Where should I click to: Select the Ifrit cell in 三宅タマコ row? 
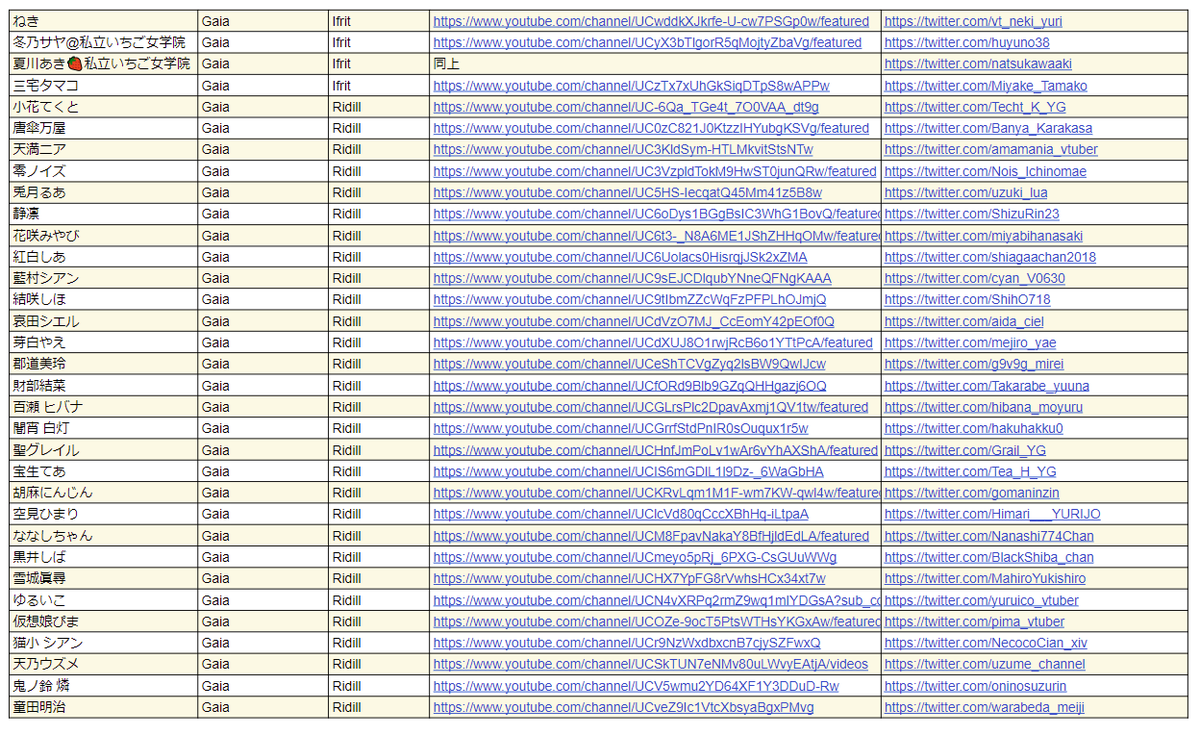378,86
